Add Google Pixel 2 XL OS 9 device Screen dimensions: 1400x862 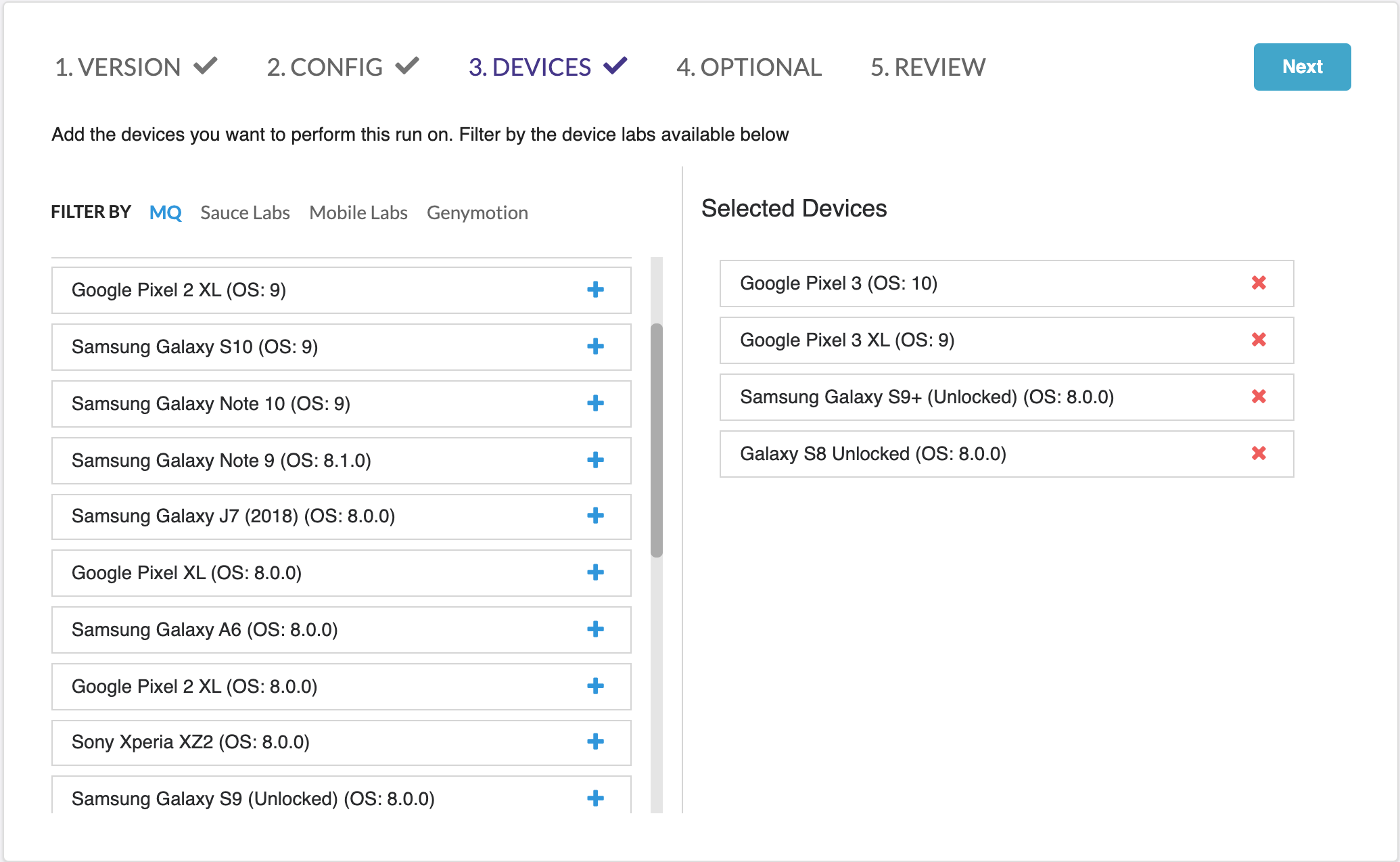[595, 290]
